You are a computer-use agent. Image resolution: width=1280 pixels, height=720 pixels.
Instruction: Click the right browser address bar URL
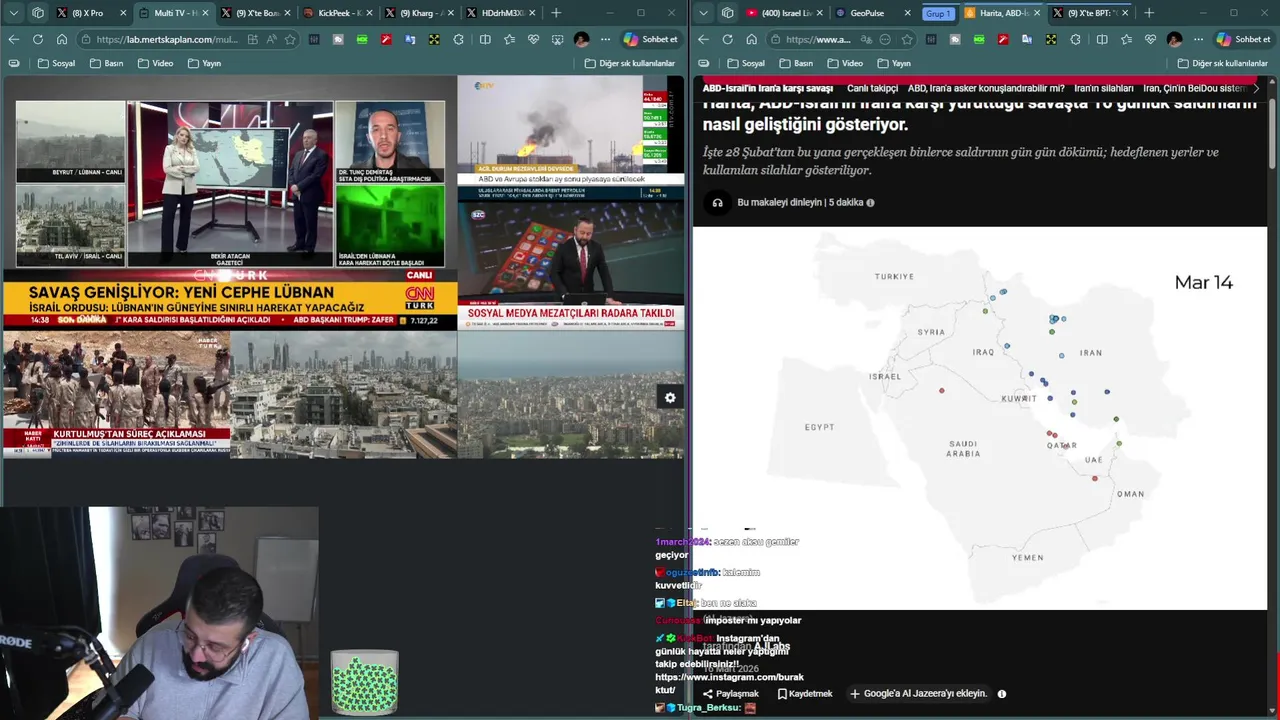point(818,39)
